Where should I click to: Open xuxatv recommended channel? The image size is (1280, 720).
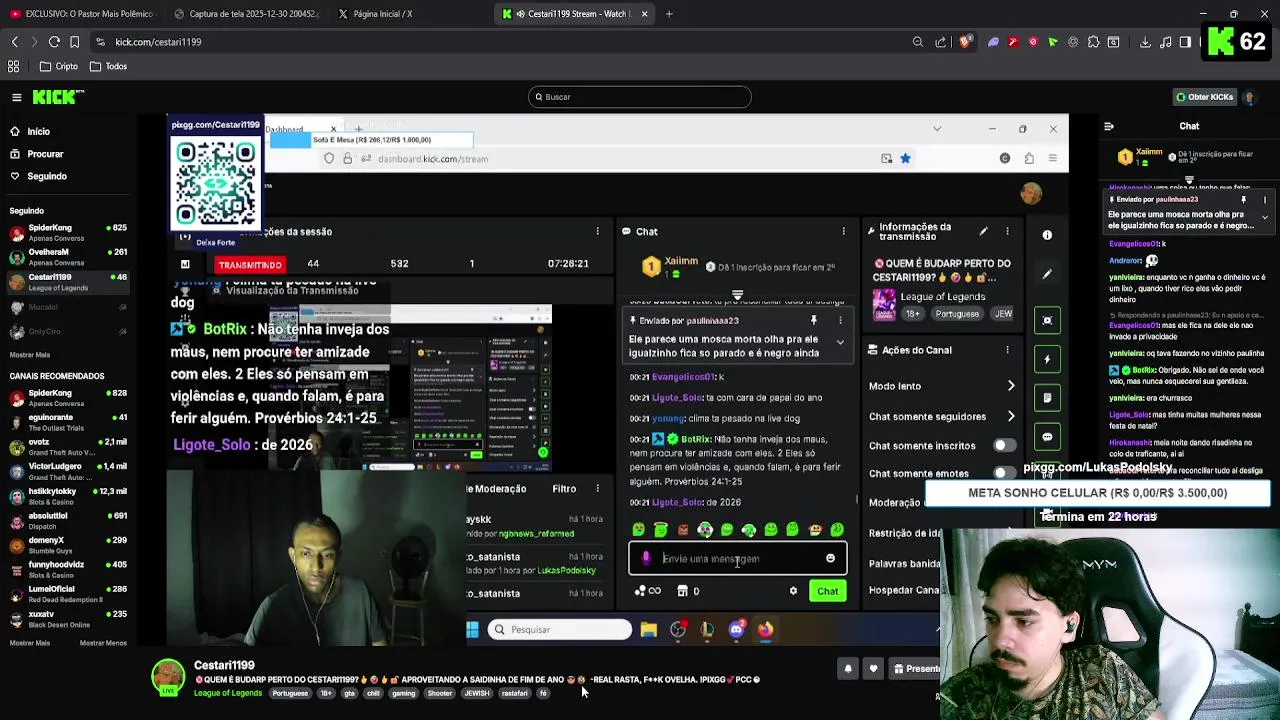66,619
